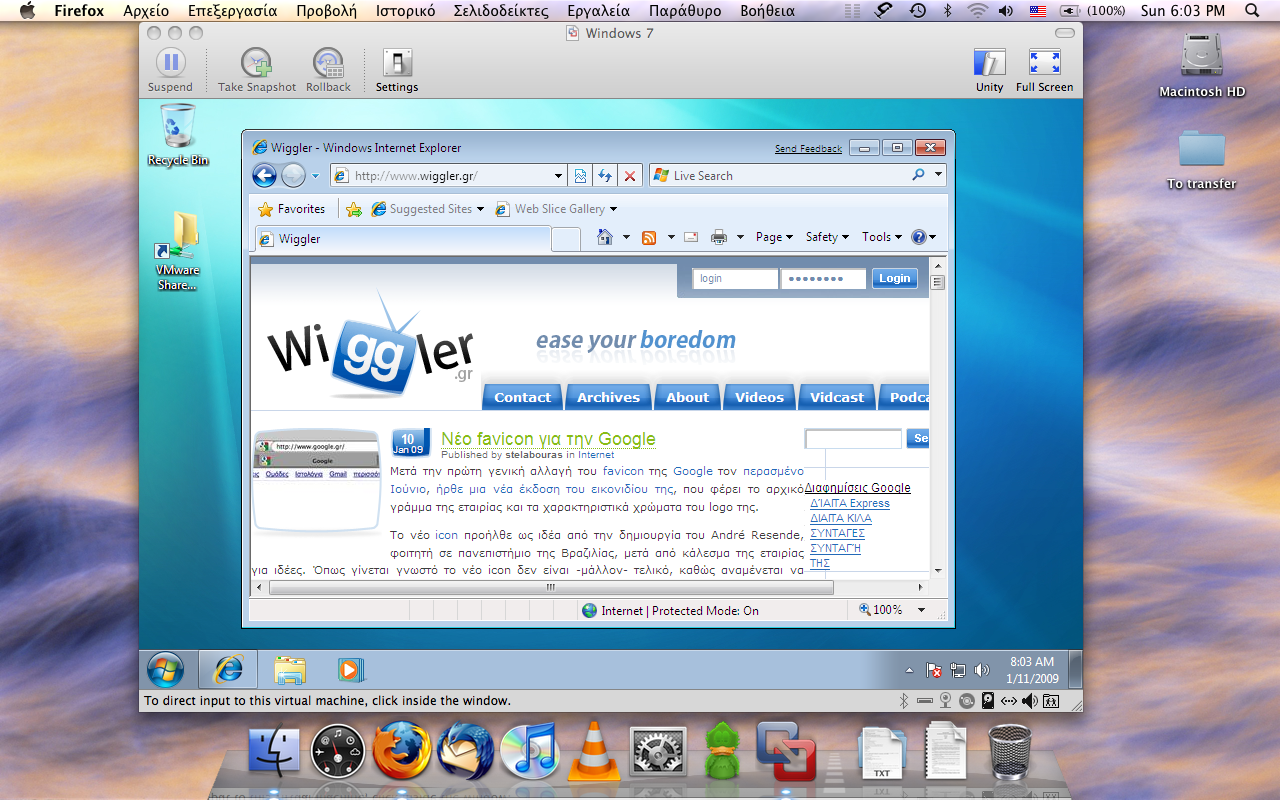Go back in Internet Explorer

point(264,176)
